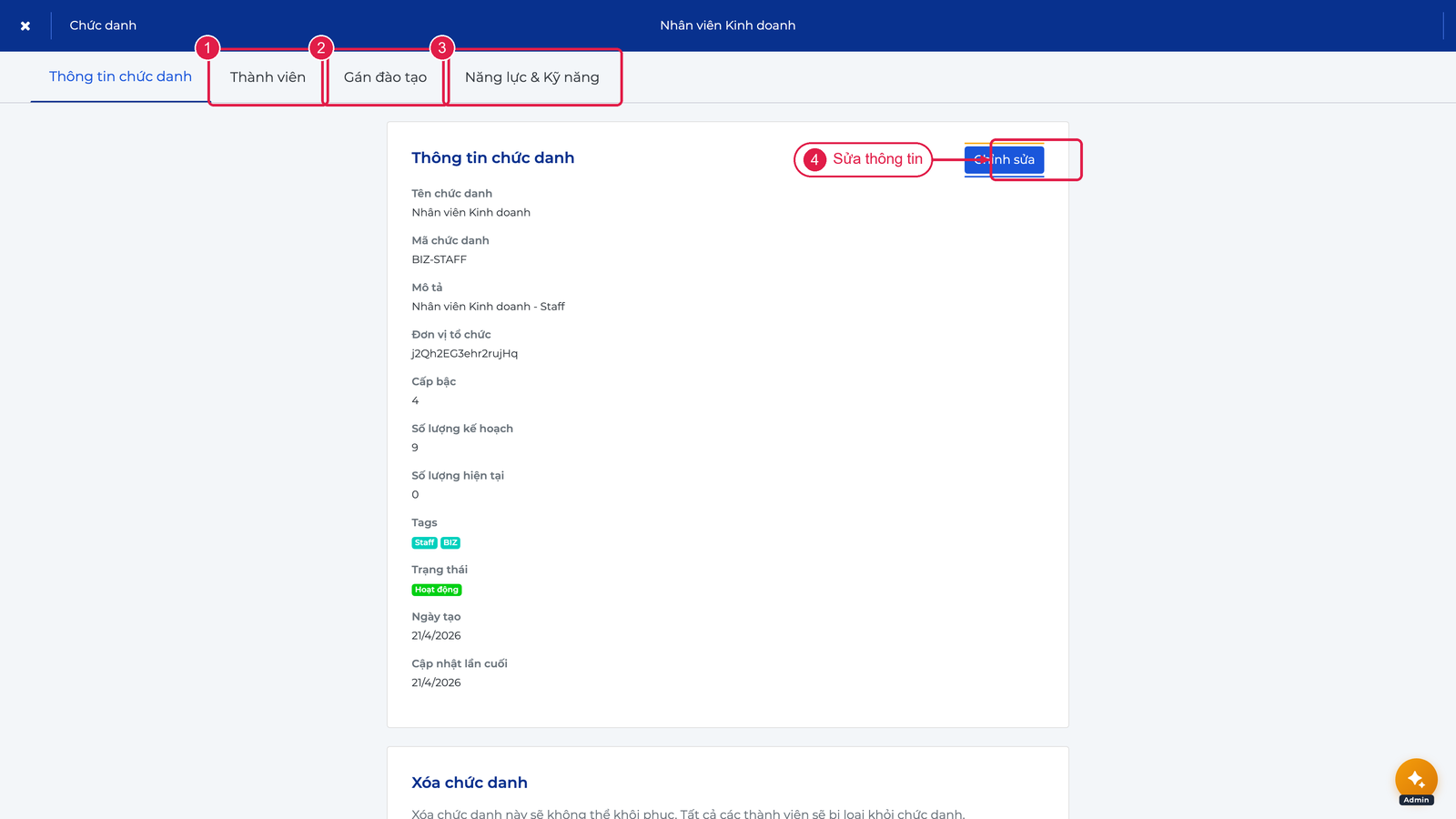Click the green Hoạt động status badge
Screen dimensions: 1456x819
point(437,590)
